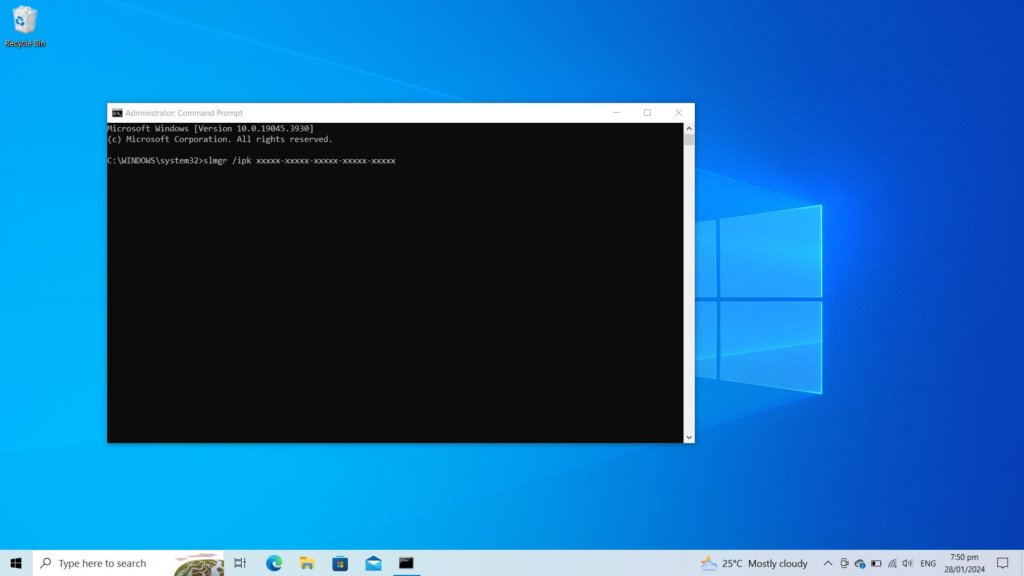Click the OneDrive cloud tray icon
1024x576 pixels.
860,563
